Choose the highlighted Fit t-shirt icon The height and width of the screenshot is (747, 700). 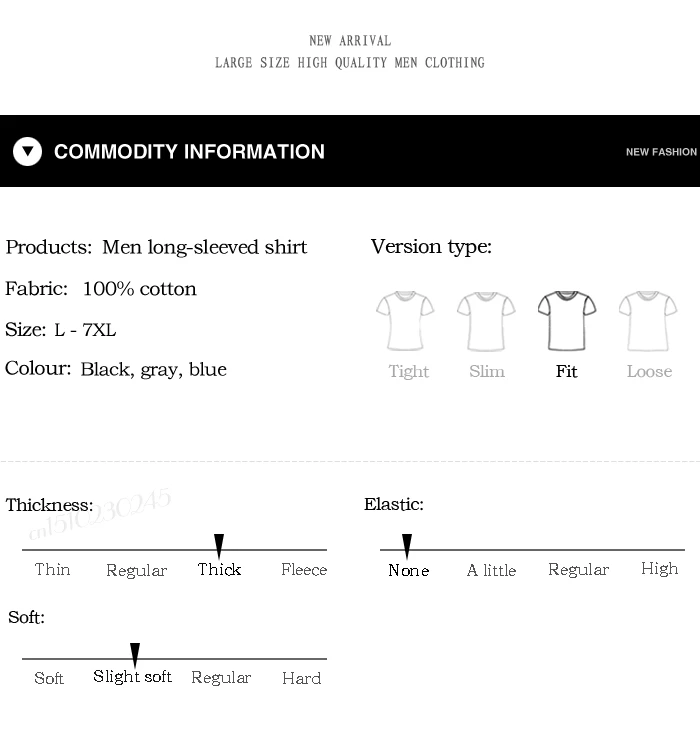pos(567,321)
